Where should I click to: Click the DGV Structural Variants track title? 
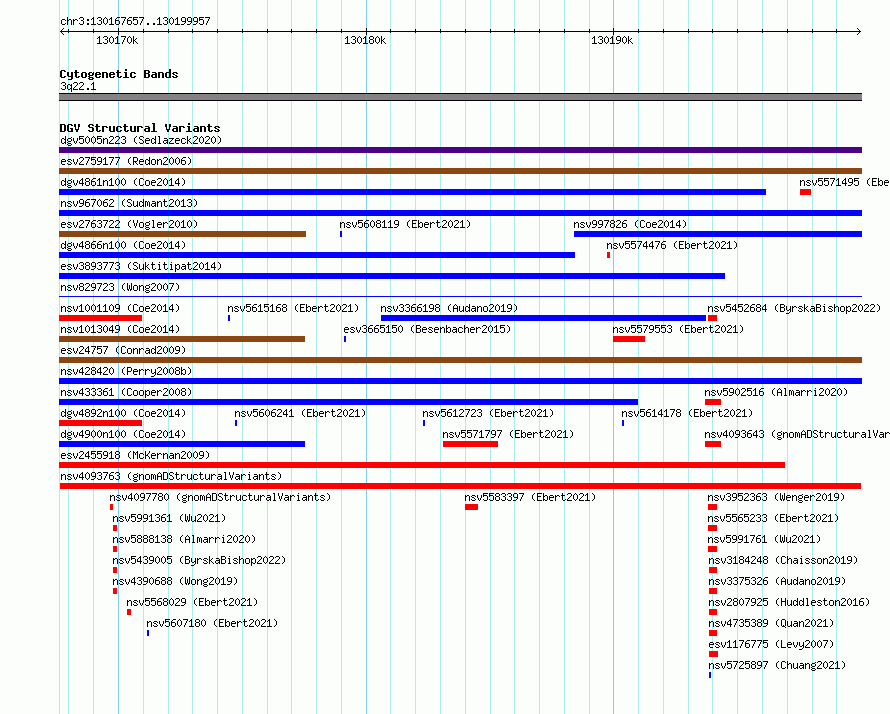click(x=140, y=128)
